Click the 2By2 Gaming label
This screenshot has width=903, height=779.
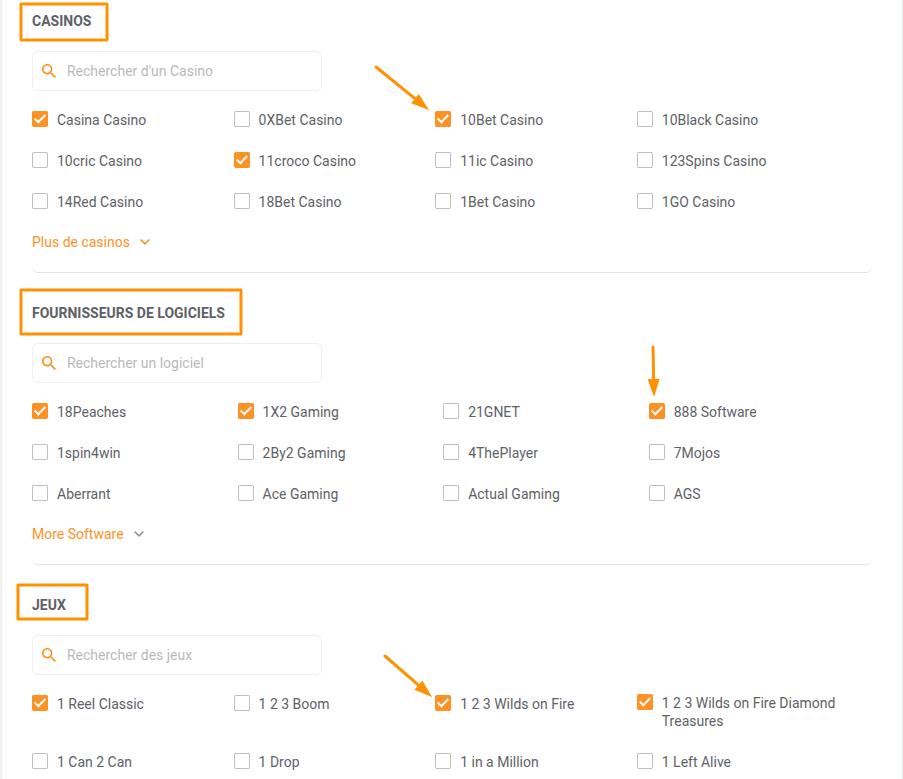(304, 453)
